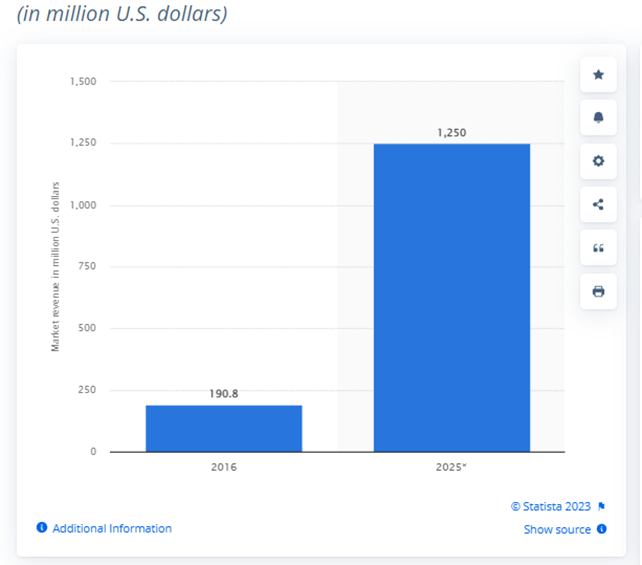Click the flag icon beside Statista 2023

pyautogui.click(x=601, y=506)
